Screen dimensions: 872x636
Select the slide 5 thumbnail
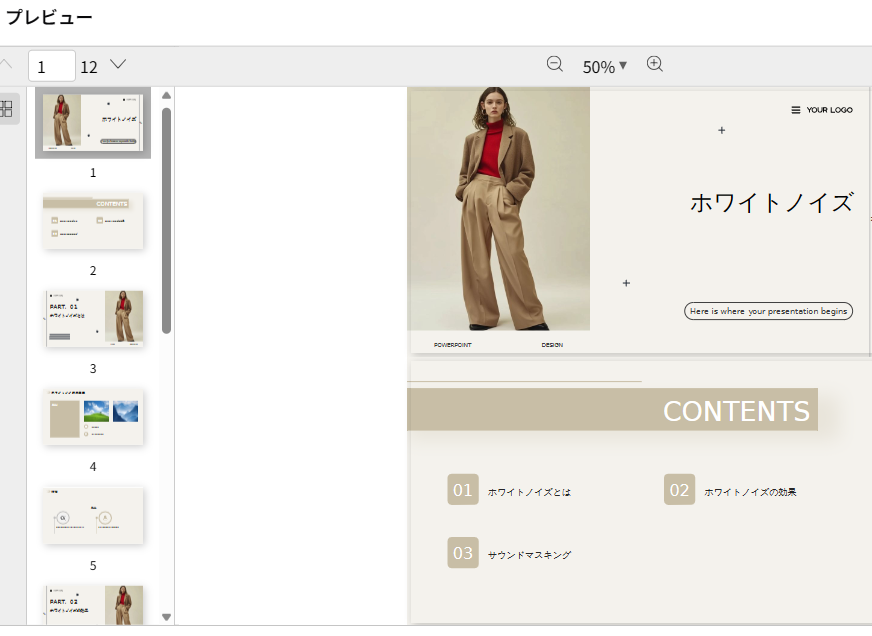click(x=93, y=515)
